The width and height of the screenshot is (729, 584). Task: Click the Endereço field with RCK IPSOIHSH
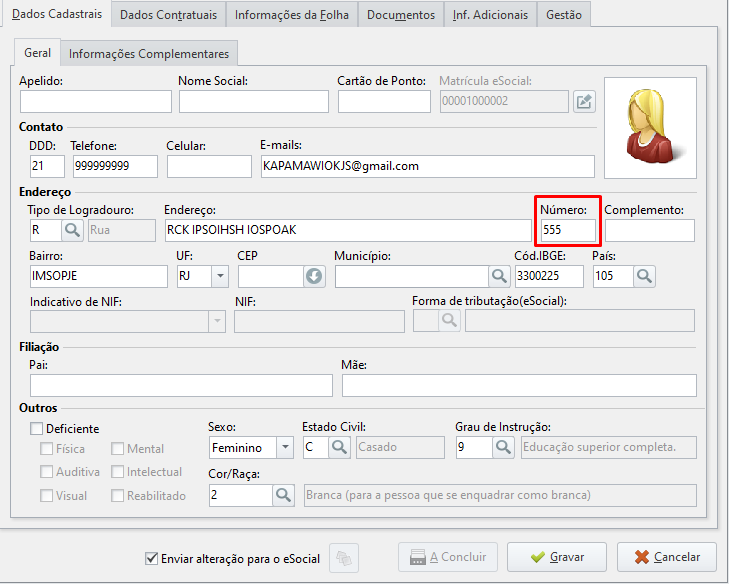coord(348,230)
